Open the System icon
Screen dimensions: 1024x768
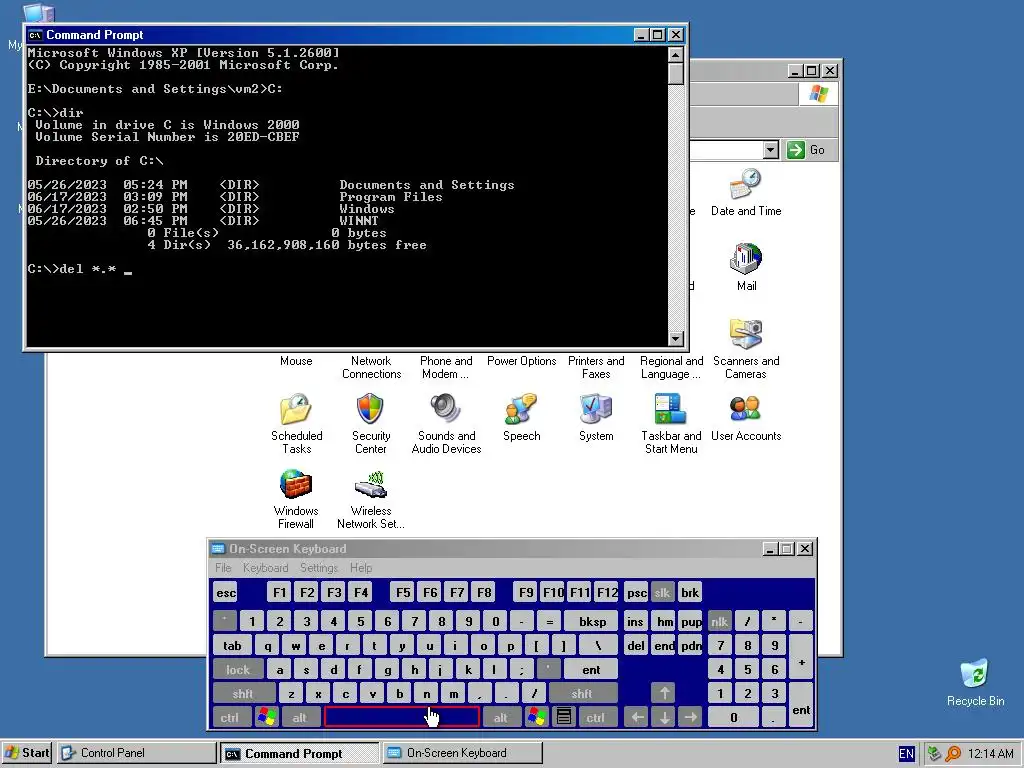596,417
